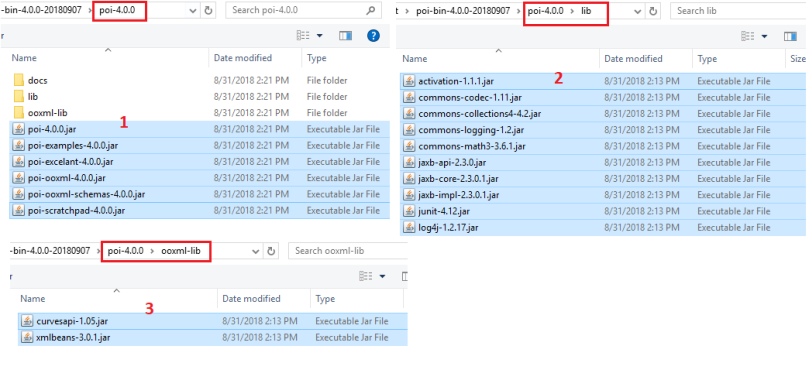Open address history dropdown in lib window
The height and width of the screenshot is (370, 809).
pyautogui.click(x=638, y=11)
